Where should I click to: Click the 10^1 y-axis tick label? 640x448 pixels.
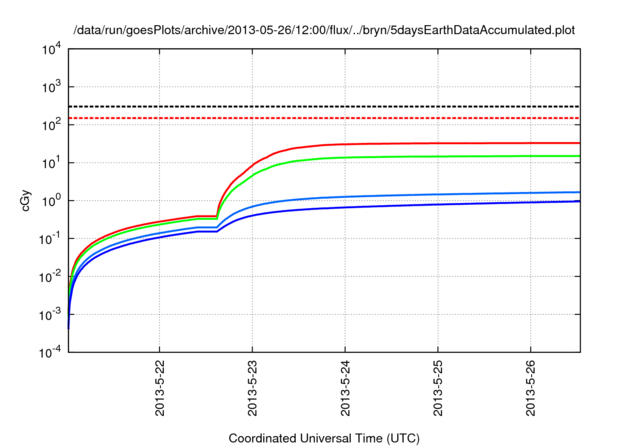[x=52, y=162]
